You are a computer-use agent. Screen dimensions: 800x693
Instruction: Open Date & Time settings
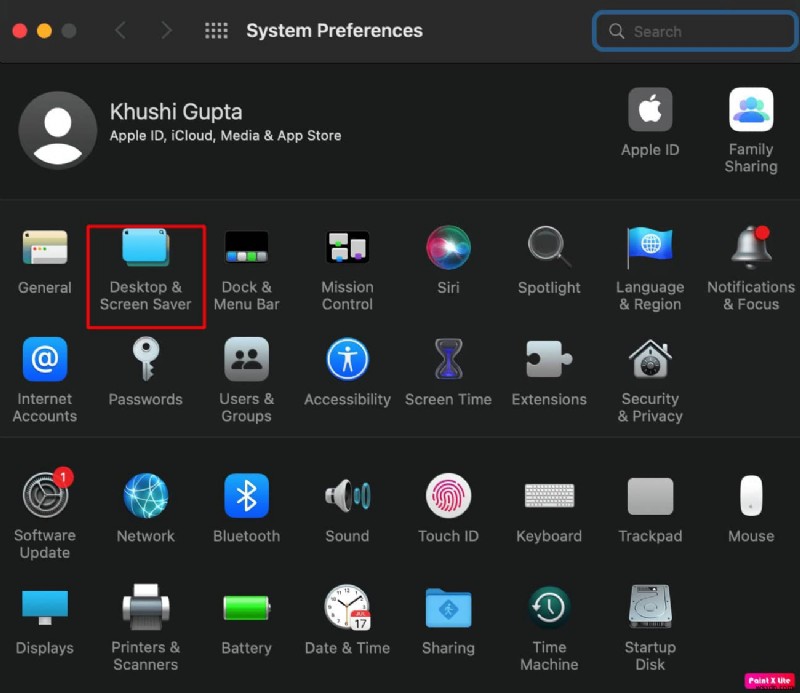click(347, 607)
